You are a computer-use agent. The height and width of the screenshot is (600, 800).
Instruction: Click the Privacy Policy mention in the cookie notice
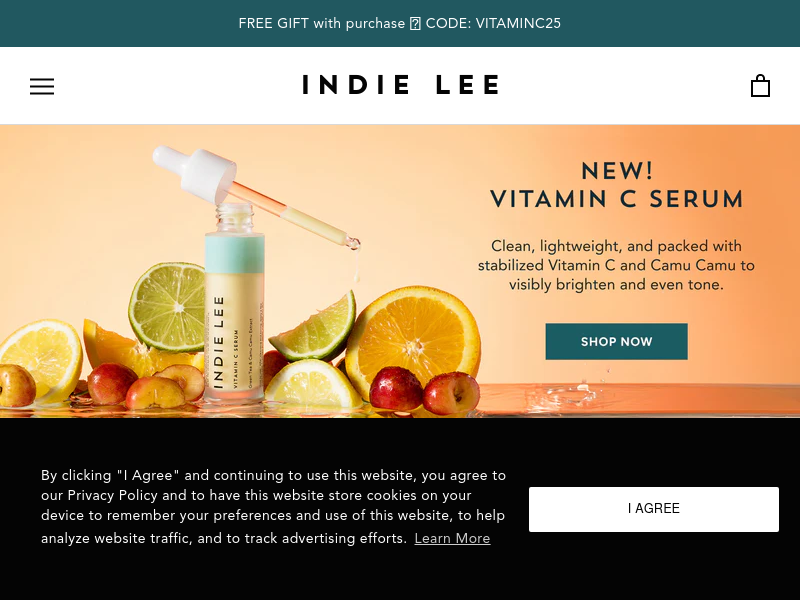coord(112,495)
